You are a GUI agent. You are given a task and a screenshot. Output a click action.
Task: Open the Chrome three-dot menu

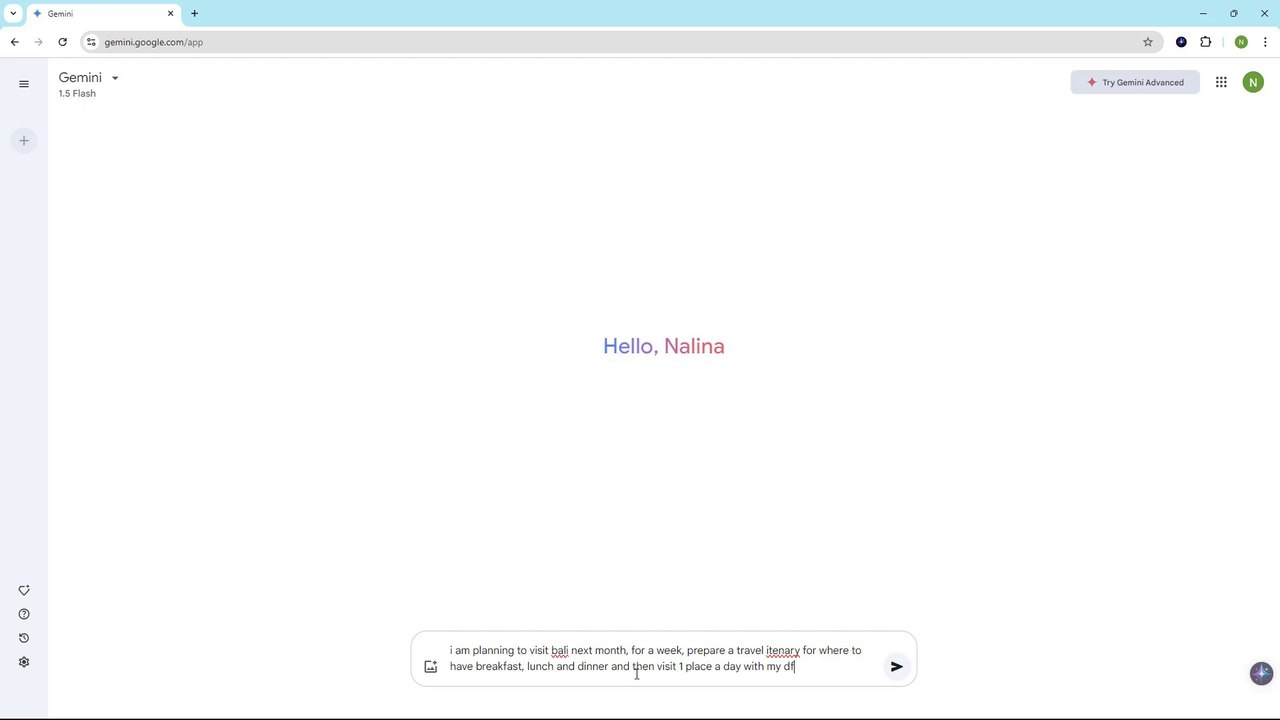click(x=1265, y=42)
